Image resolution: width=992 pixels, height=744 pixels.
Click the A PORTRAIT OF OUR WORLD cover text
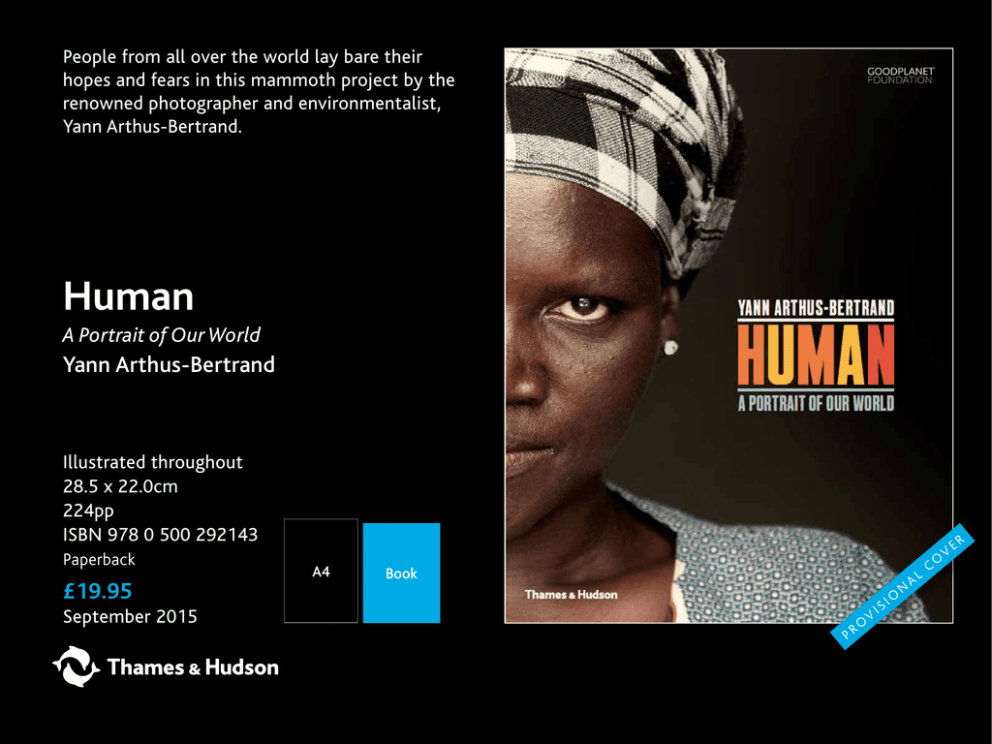click(x=815, y=403)
